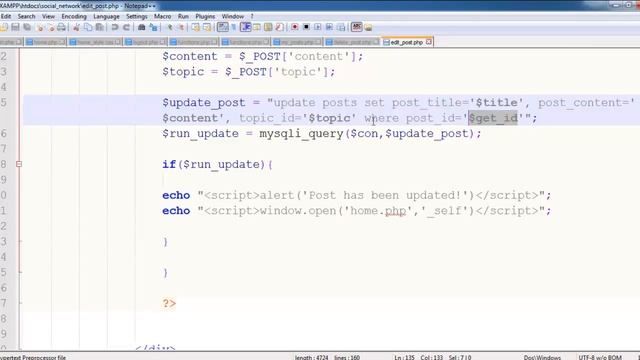
Task: Paste using the clipboard toolbar icon
Action: pyautogui.click(x=99, y=27)
